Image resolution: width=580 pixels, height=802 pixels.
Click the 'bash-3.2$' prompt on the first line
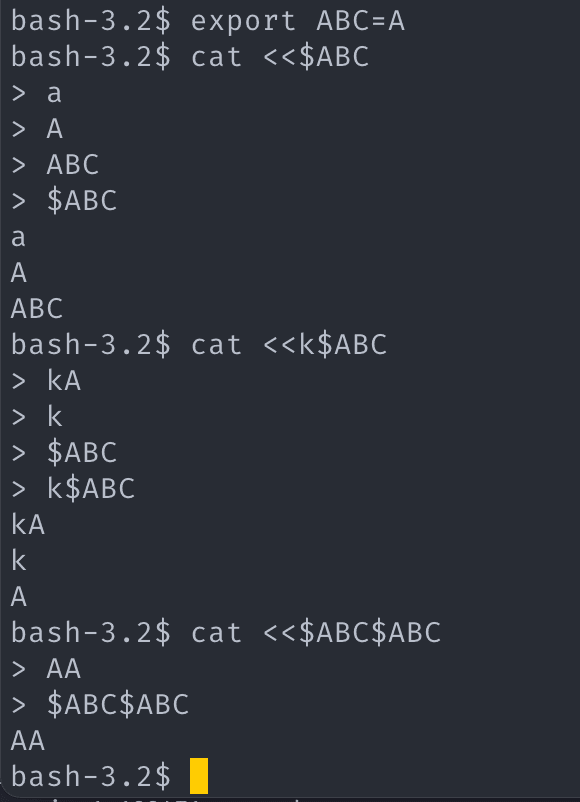(x=91, y=21)
